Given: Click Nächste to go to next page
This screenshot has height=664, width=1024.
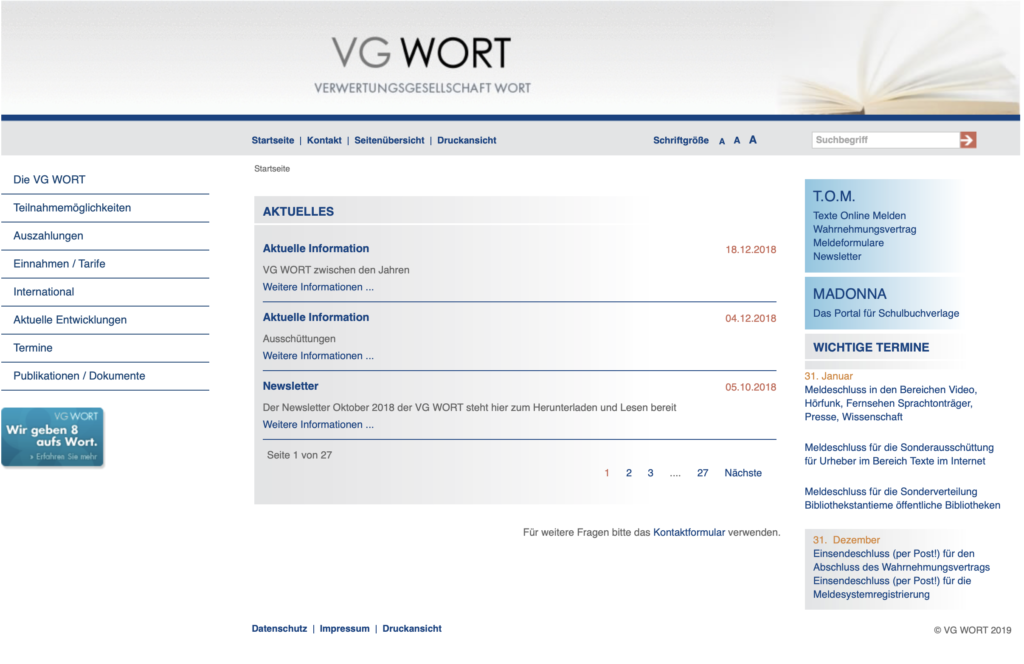Looking at the screenshot, I should (x=743, y=473).
